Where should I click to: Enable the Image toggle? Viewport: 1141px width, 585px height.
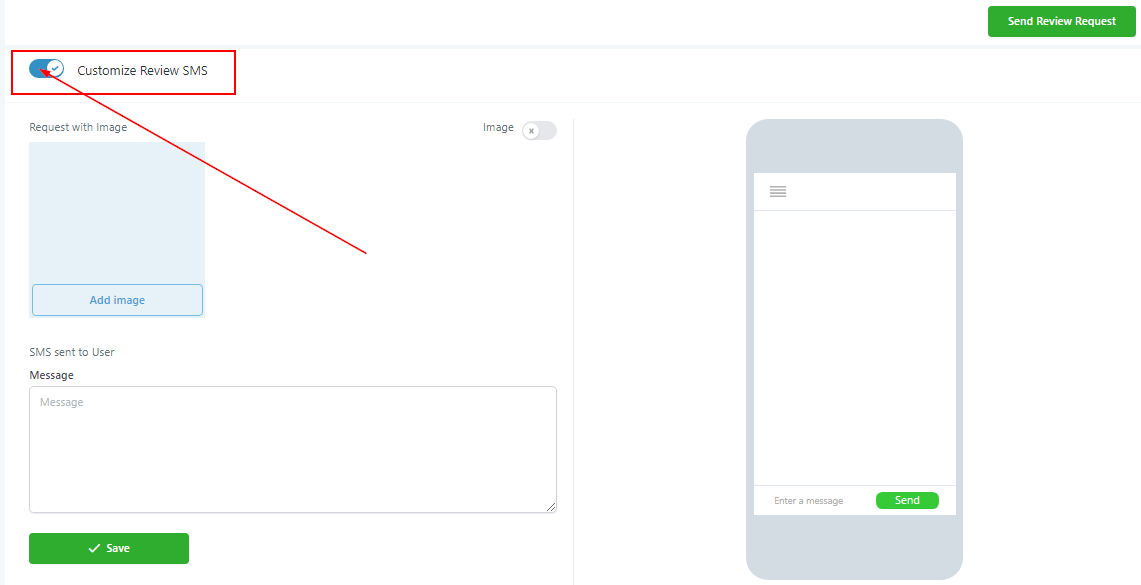[539, 131]
